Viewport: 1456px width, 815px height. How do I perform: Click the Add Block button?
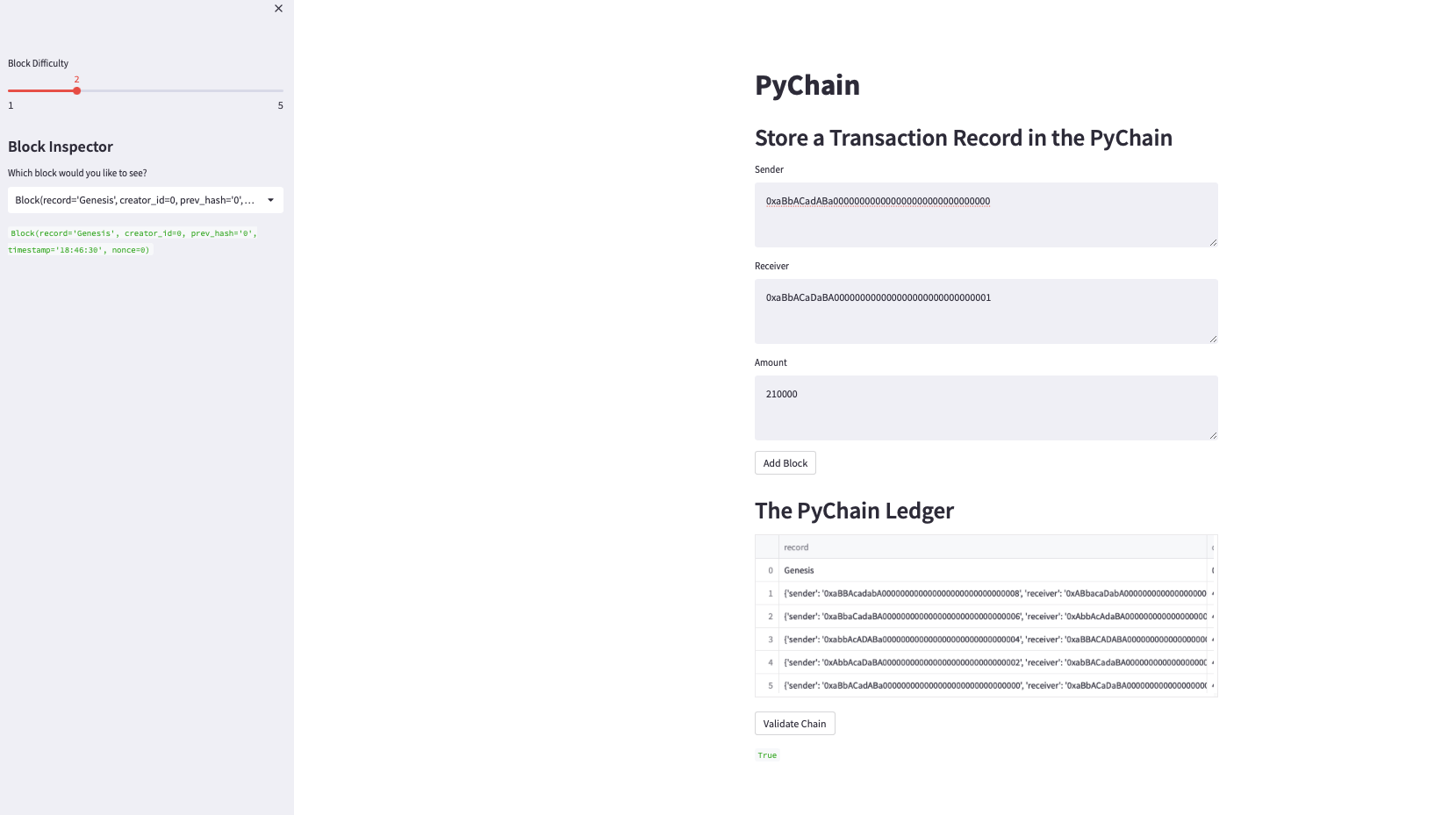(785, 462)
